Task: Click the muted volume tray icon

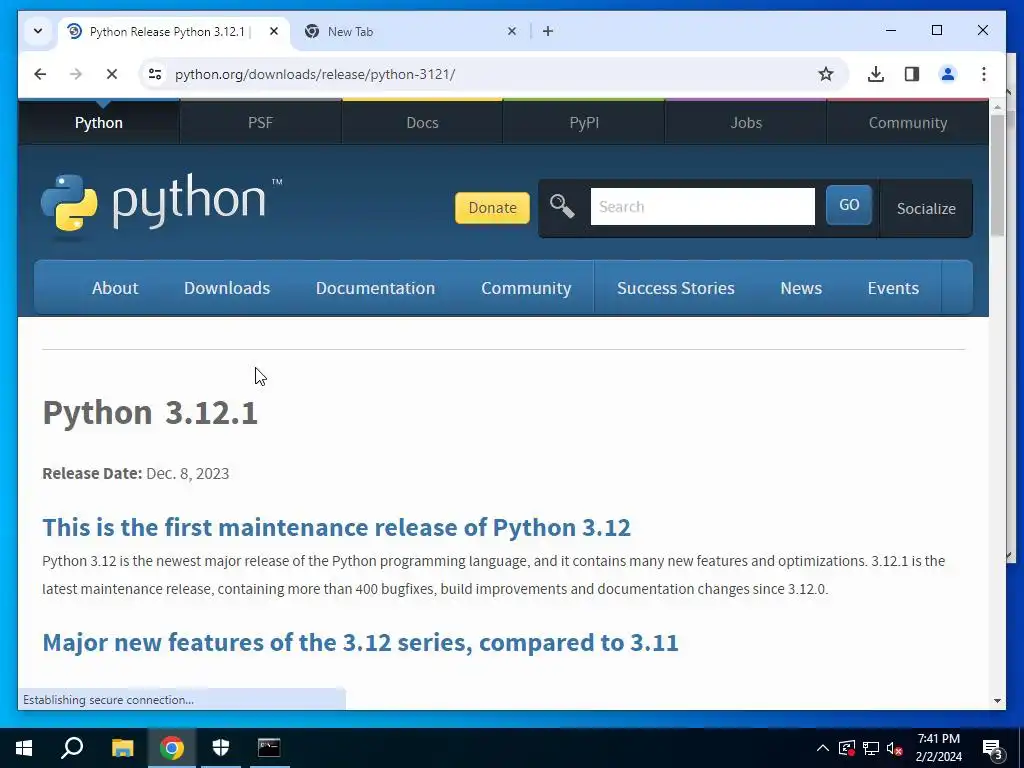Action: pyautogui.click(x=894, y=748)
